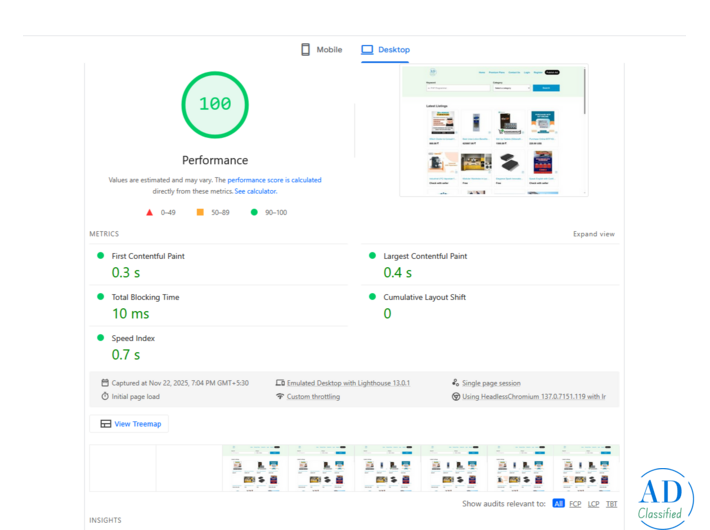Viewport: 710px width, 530px height.
Task: Click the green dot beside First Contentful Paint
Action: [101, 255]
